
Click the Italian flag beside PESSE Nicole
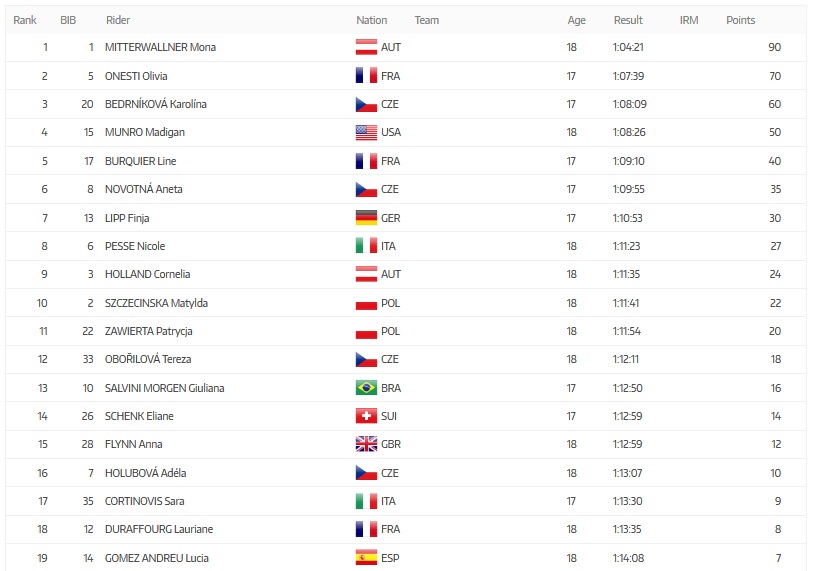click(x=366, y=246)
